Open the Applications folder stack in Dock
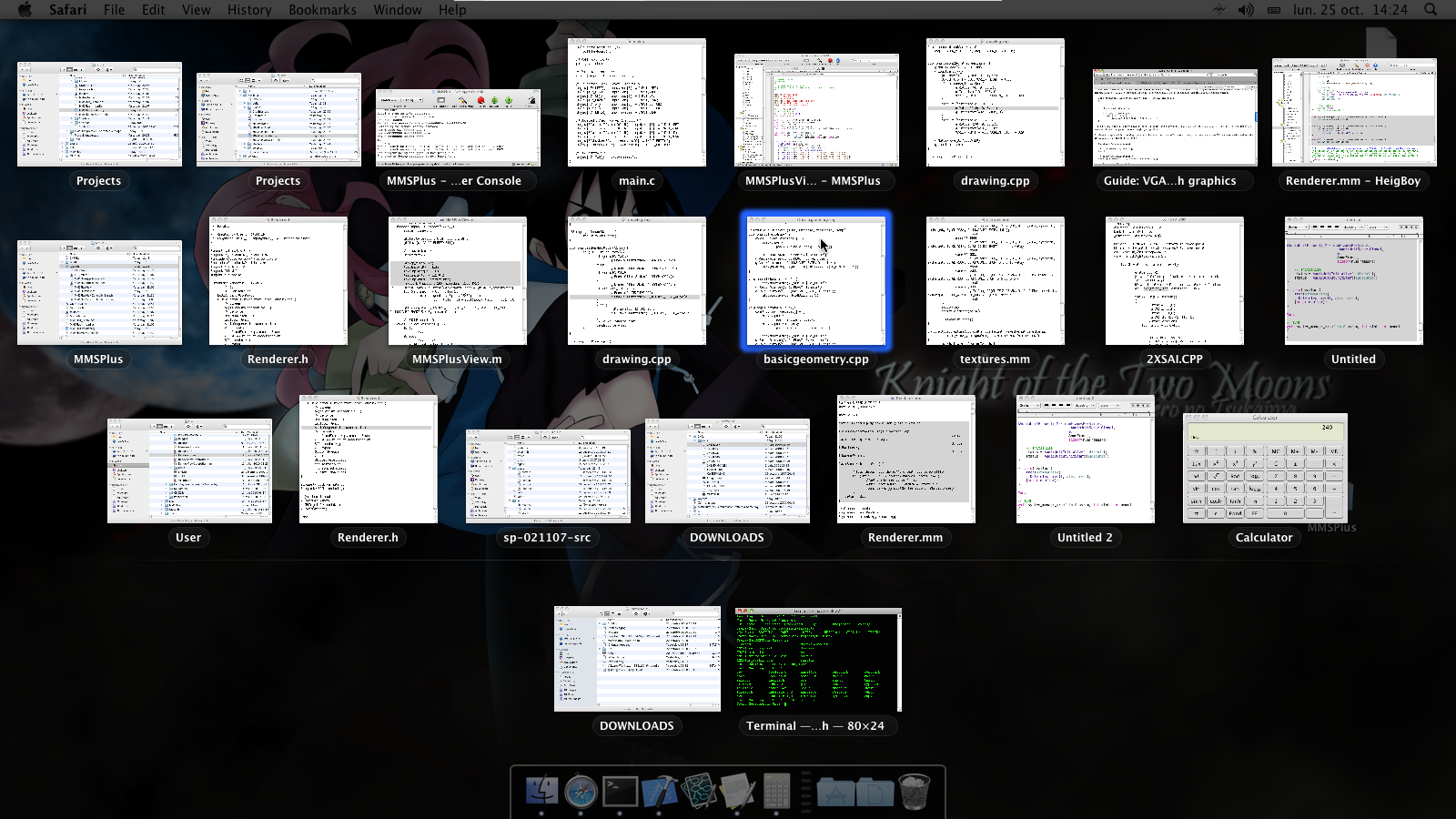 click(x=835, y=792)
